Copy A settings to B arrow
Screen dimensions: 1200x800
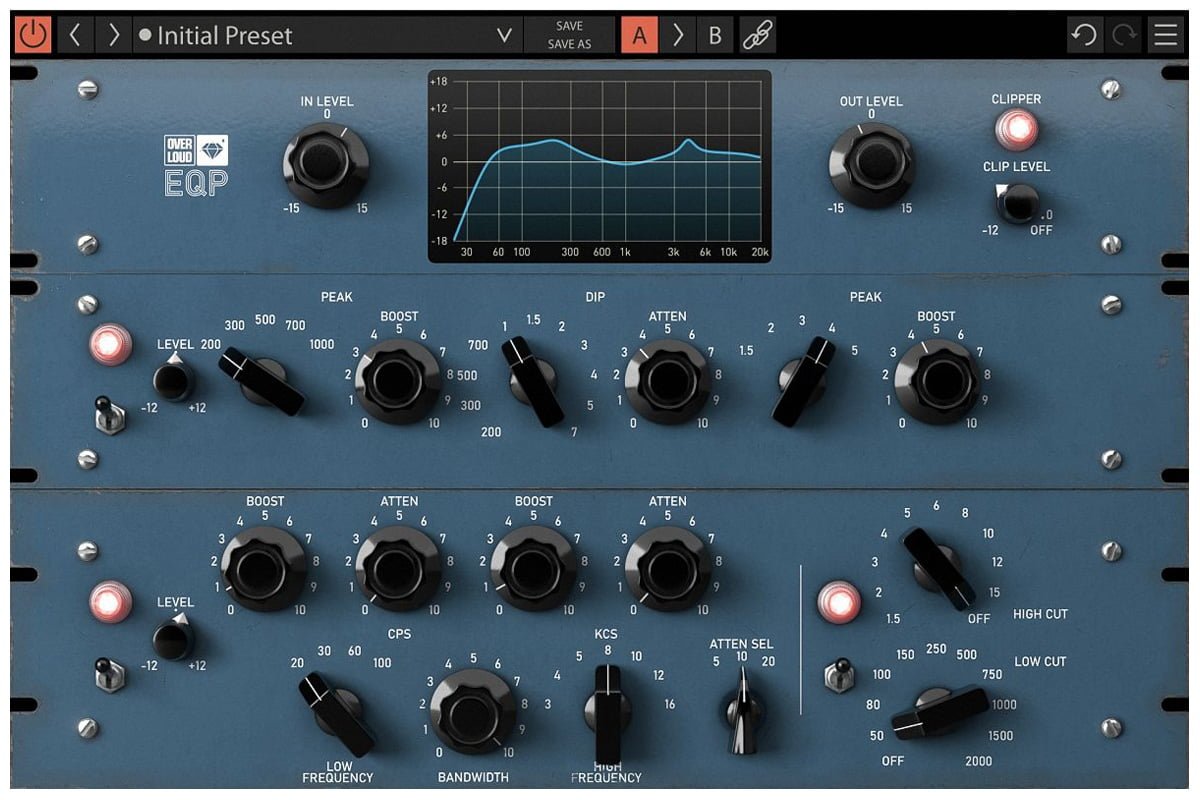pos(678,35)
